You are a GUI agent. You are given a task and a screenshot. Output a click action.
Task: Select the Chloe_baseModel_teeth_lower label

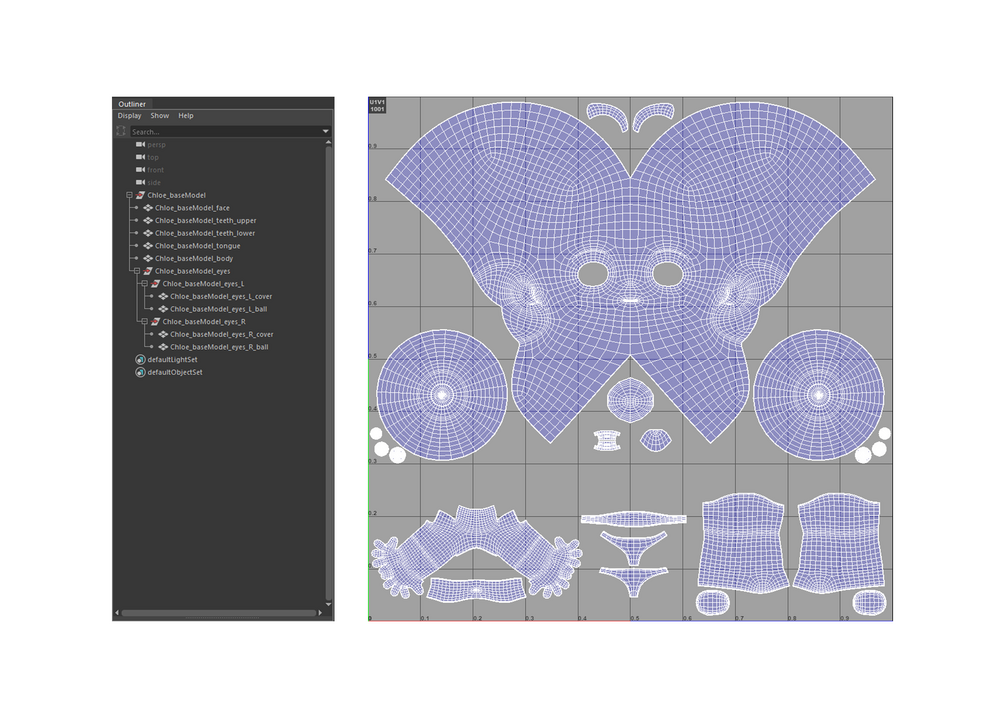(205, 233)
